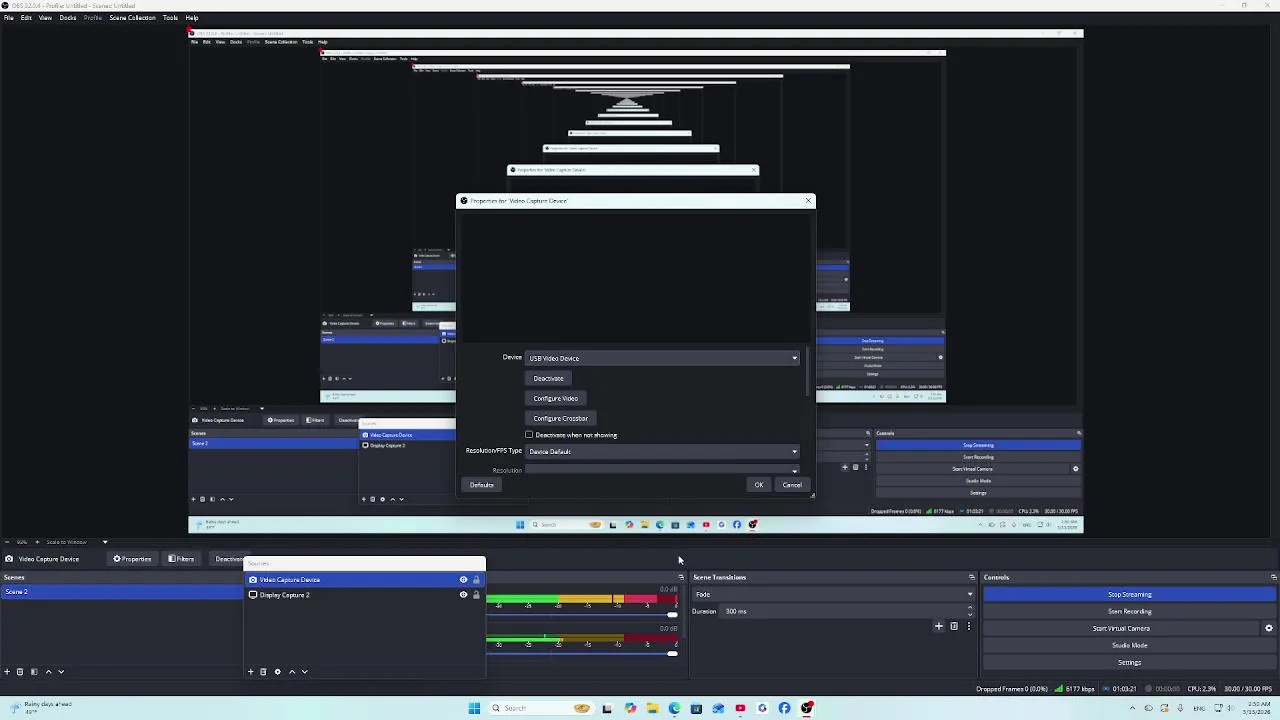Open transition properties three-dot menu
The image size is (1280, 720).
tap(968, 626)
